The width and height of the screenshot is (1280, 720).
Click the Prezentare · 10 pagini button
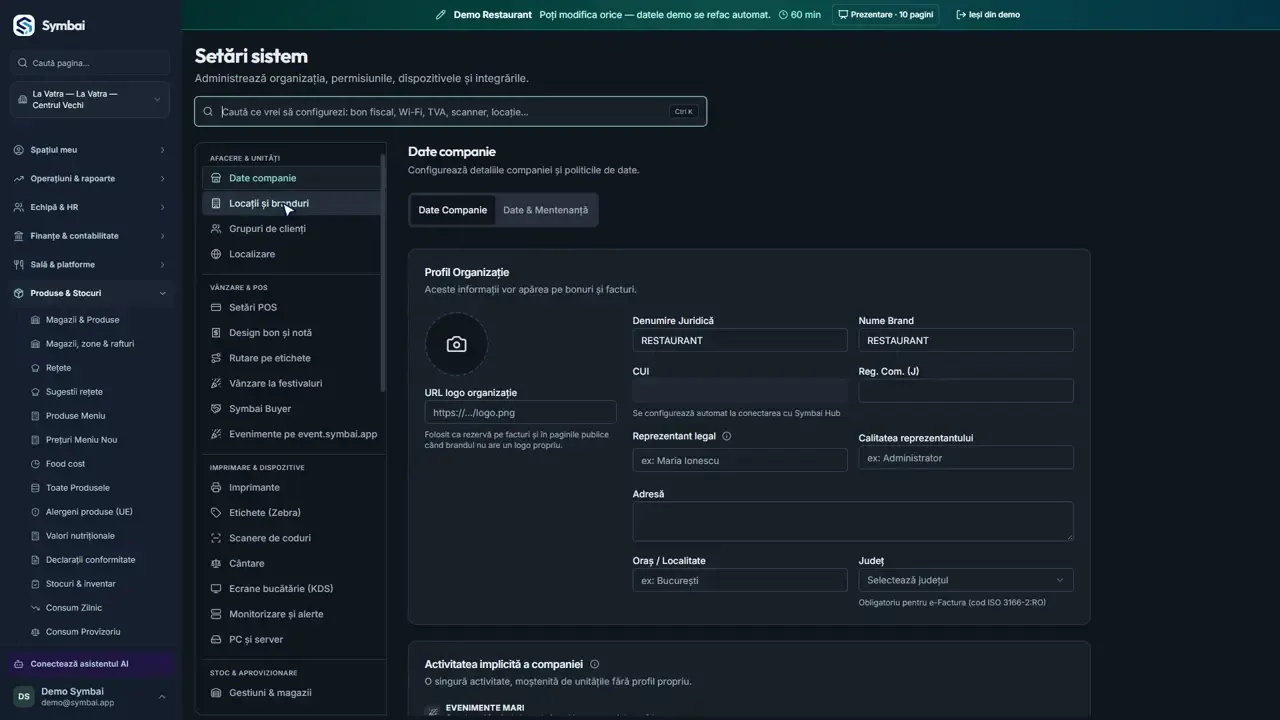[885, 15]
